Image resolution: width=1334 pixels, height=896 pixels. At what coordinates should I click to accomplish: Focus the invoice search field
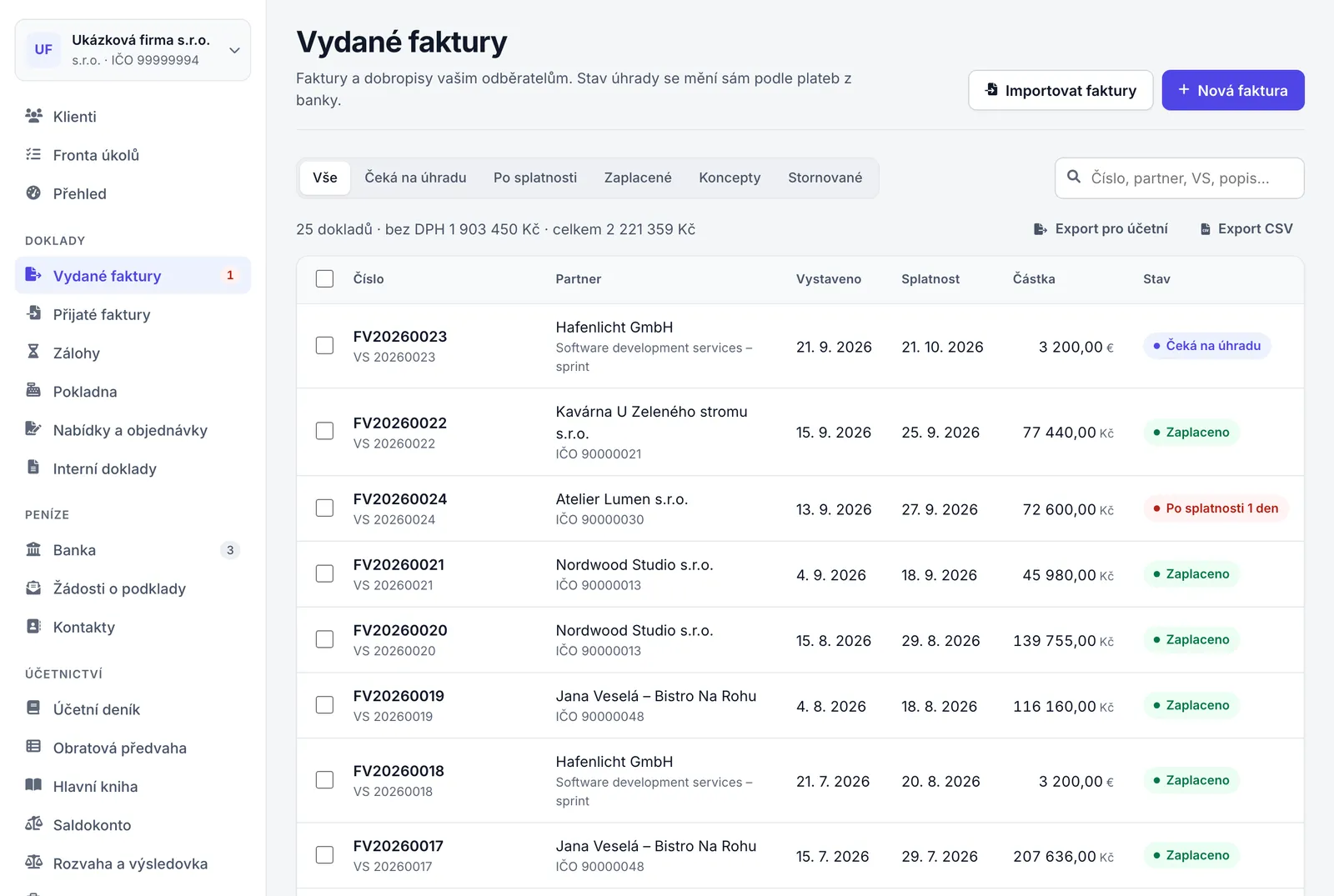[1180, 178]
